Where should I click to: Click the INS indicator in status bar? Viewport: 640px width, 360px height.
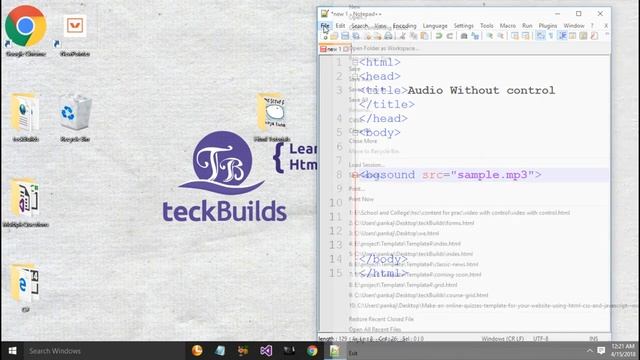(593, 339)
